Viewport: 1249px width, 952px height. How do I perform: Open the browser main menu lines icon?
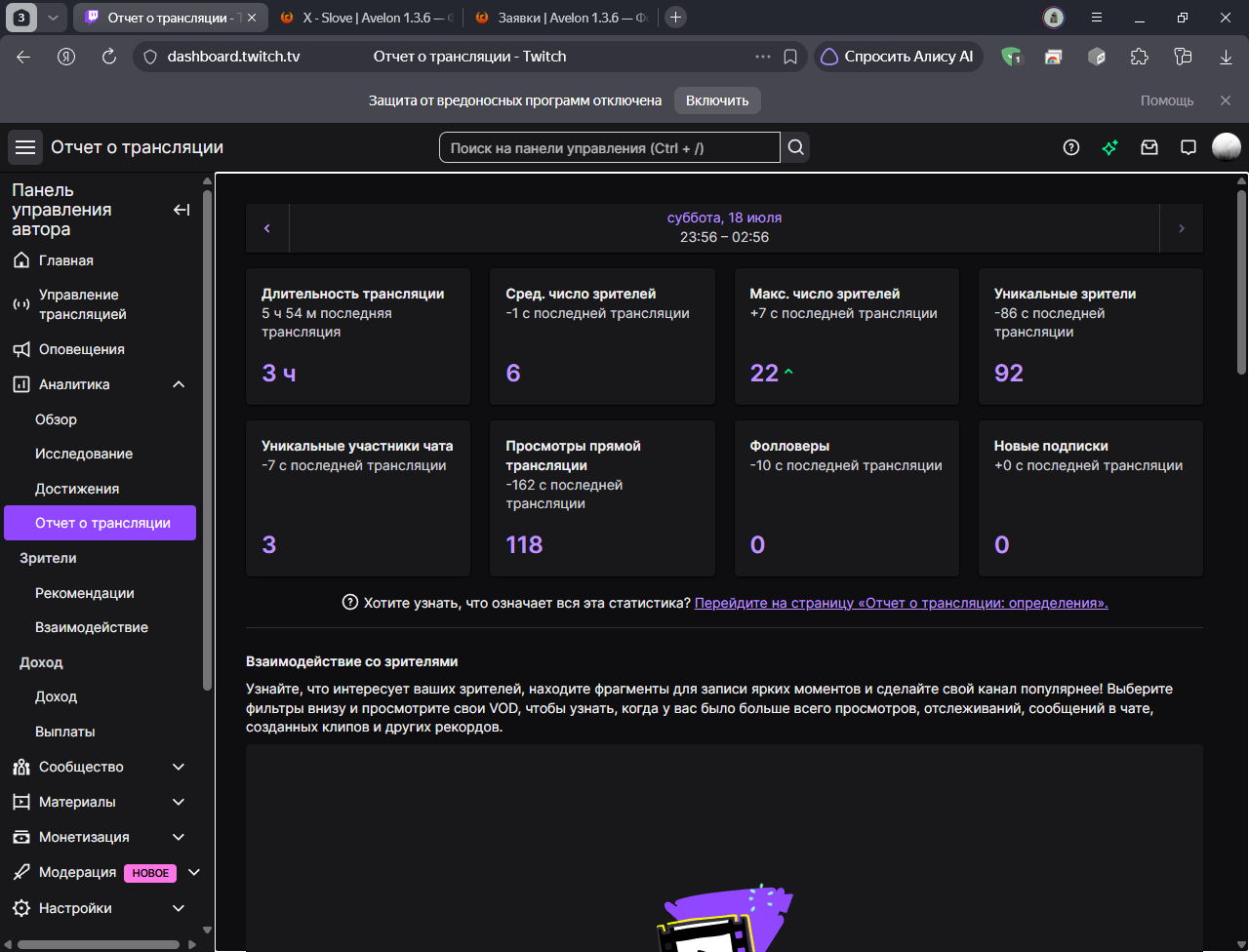coord(1097,18)
